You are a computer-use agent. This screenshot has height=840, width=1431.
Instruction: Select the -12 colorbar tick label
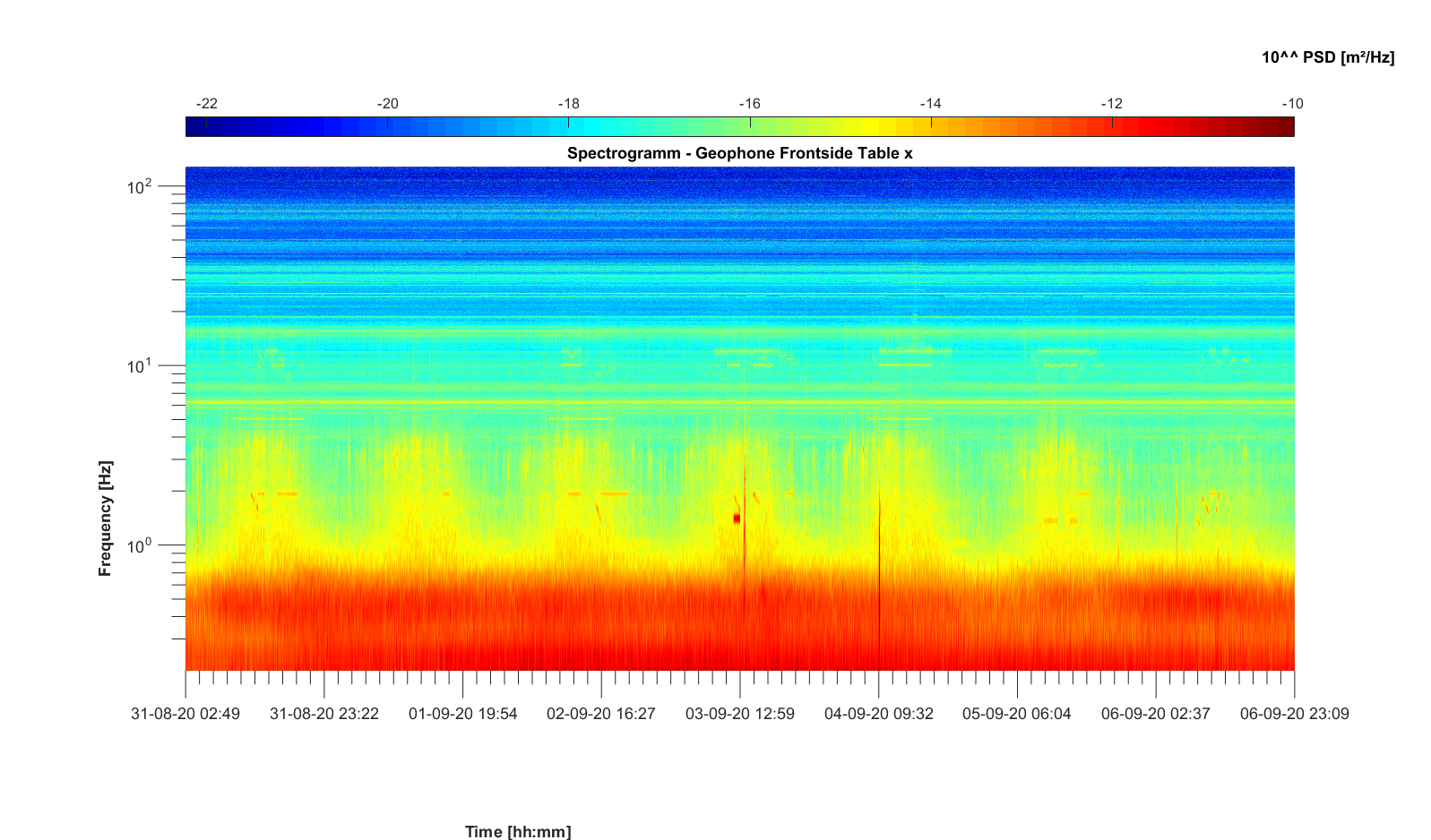[x=1111, y=104]
